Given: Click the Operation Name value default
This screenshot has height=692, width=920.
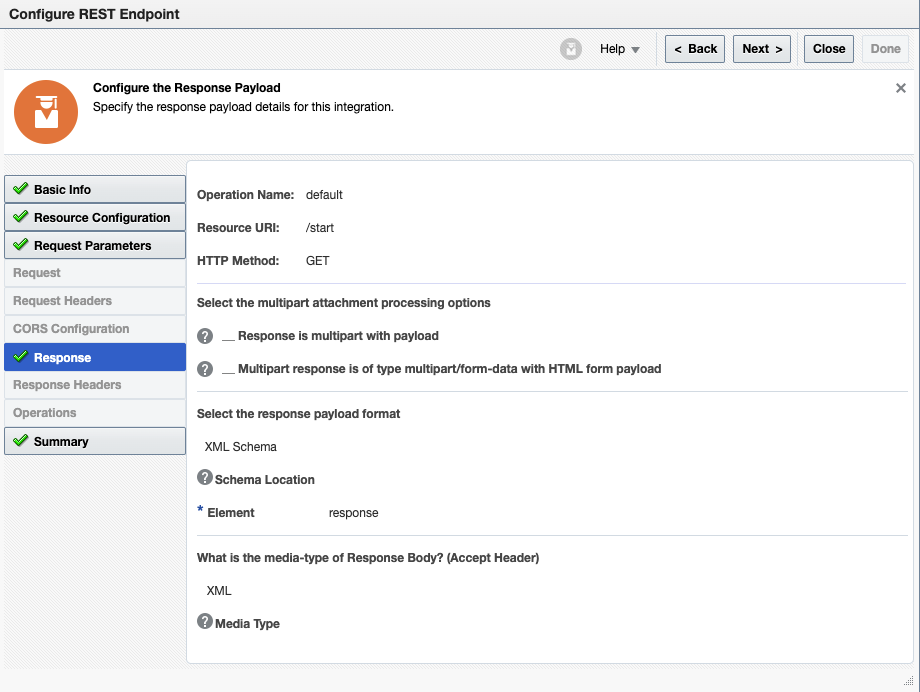Looking at the screenshot, I should pos(324,195).
